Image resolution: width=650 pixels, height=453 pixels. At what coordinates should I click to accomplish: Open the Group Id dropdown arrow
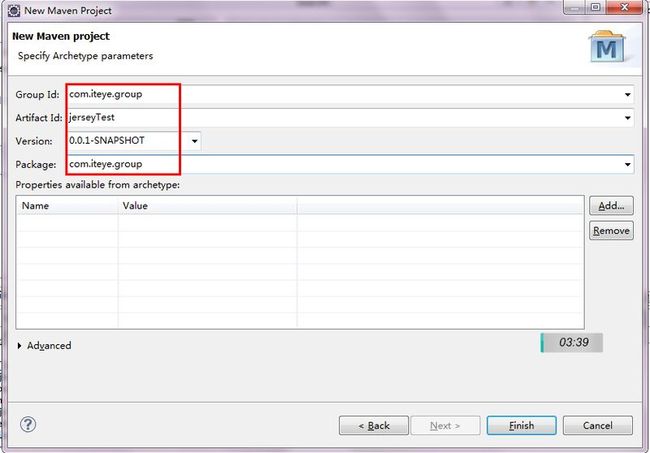click(627, 95)
